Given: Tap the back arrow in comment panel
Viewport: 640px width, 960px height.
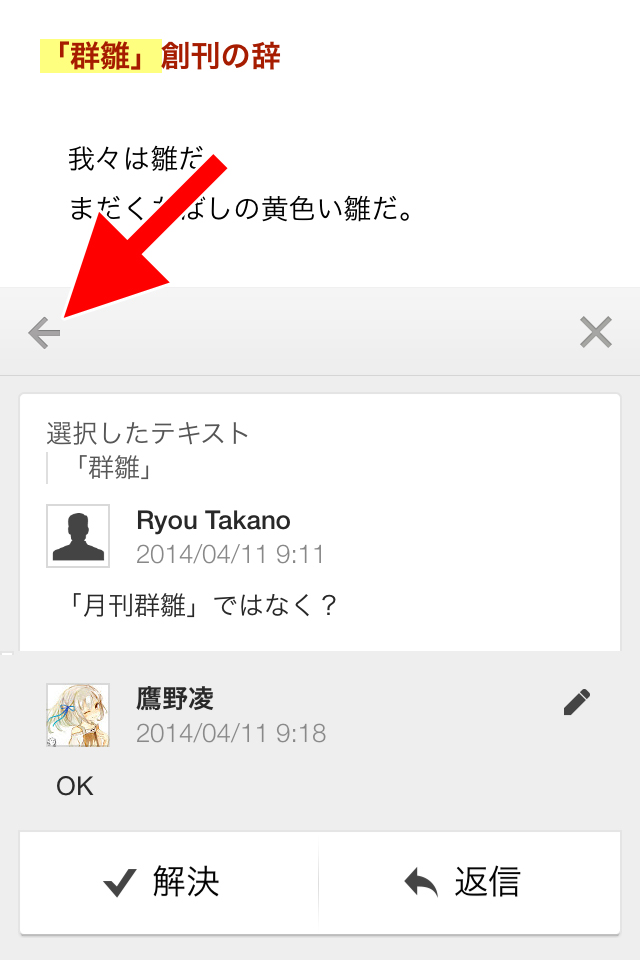Looking at the screenshot, I should click(44, 332).
